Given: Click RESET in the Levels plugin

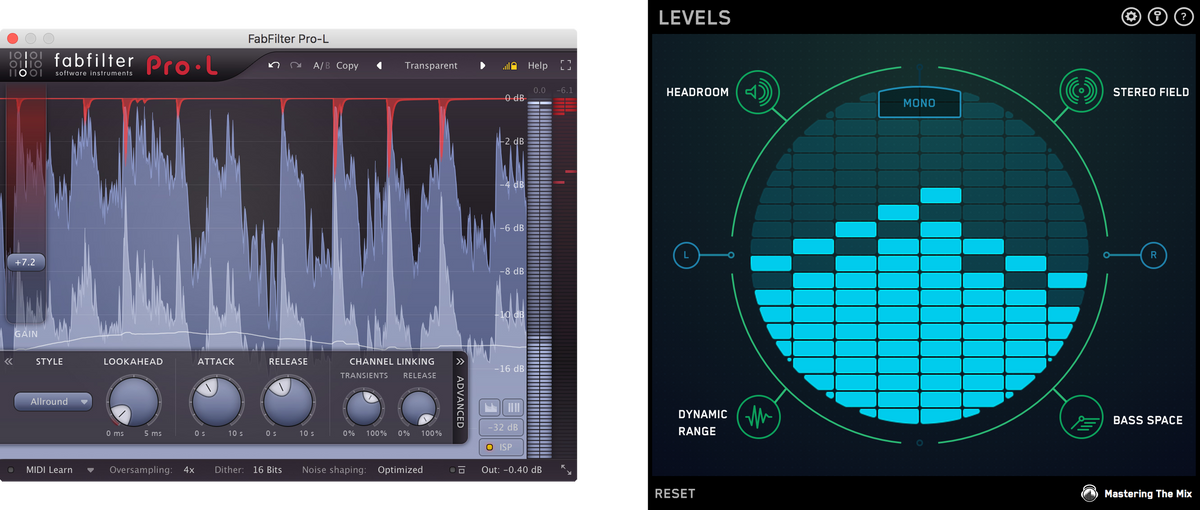Looking at the screenshot, I should point(675,493).
